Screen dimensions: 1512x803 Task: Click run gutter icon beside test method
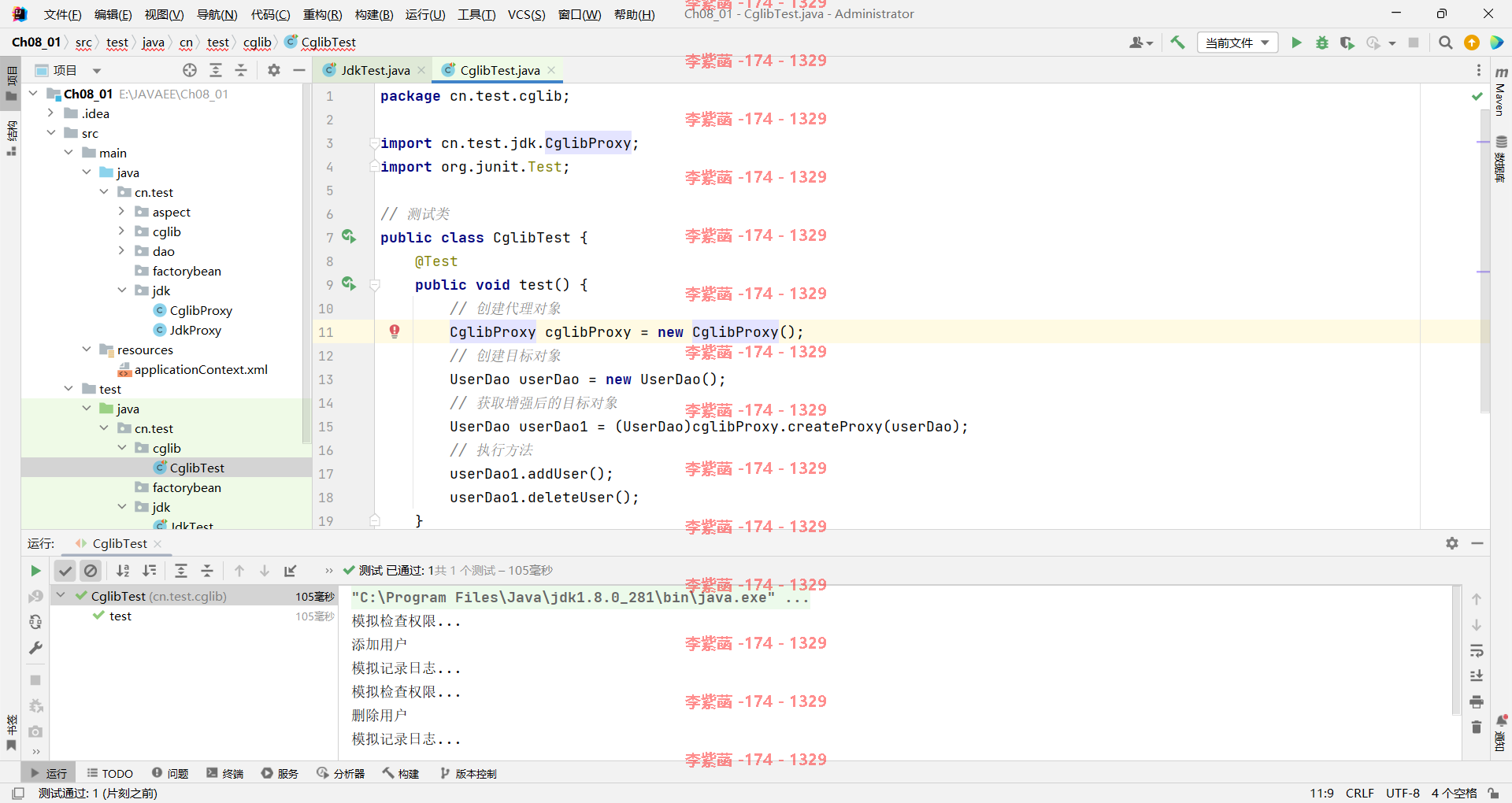coord(349,284)
